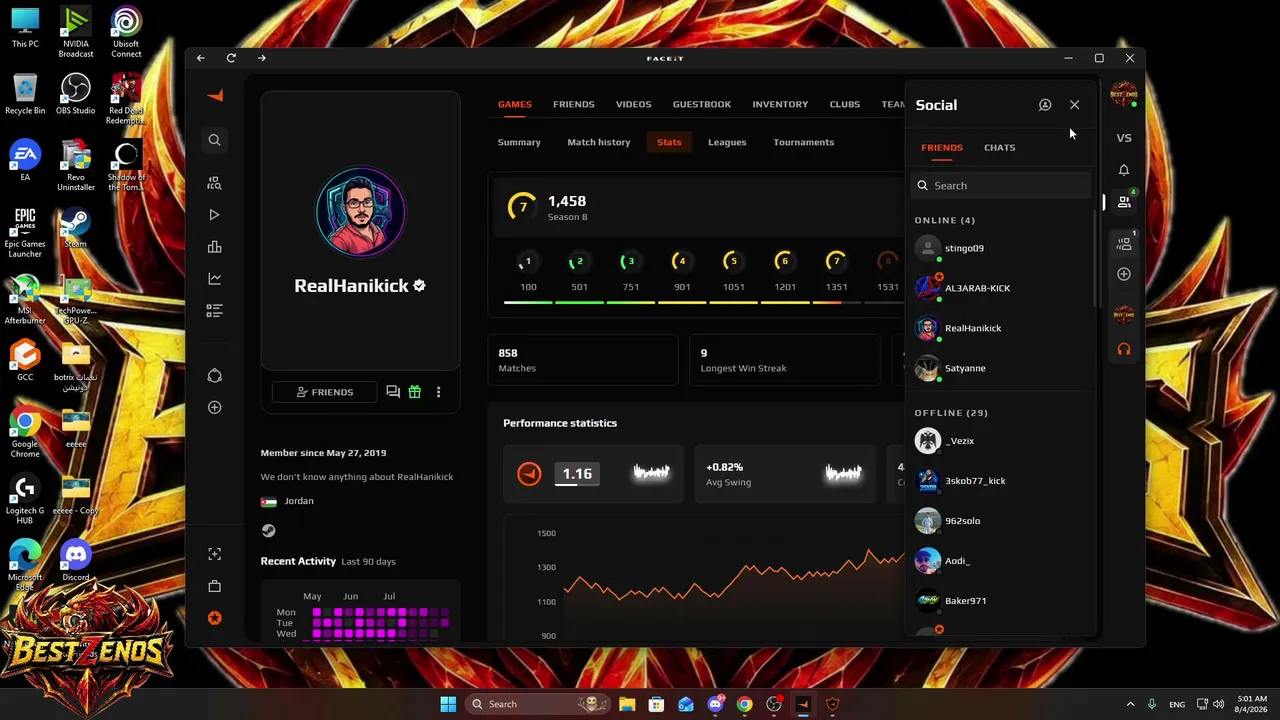This screenshot has width=1280, height=720.
Task: Switch to the FRIENDS tab in Social
Action: coord(942,147)
